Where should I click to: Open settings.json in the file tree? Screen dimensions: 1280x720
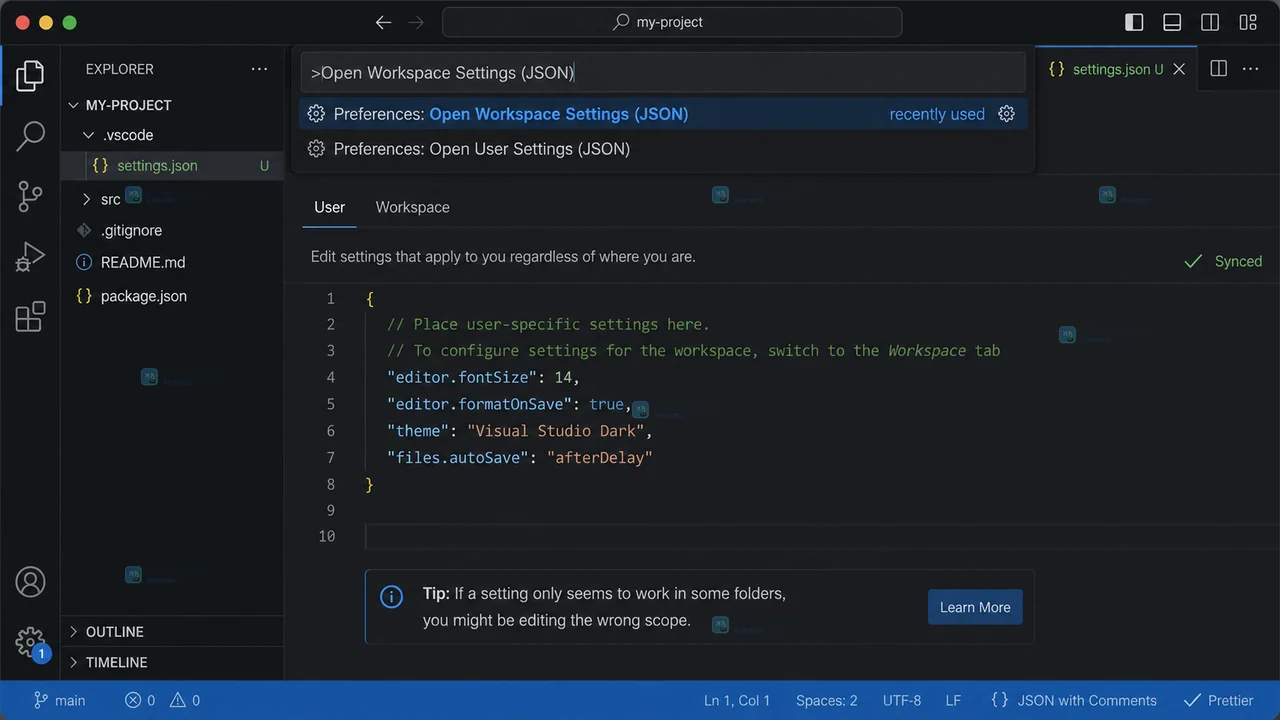tap(172, 166)
